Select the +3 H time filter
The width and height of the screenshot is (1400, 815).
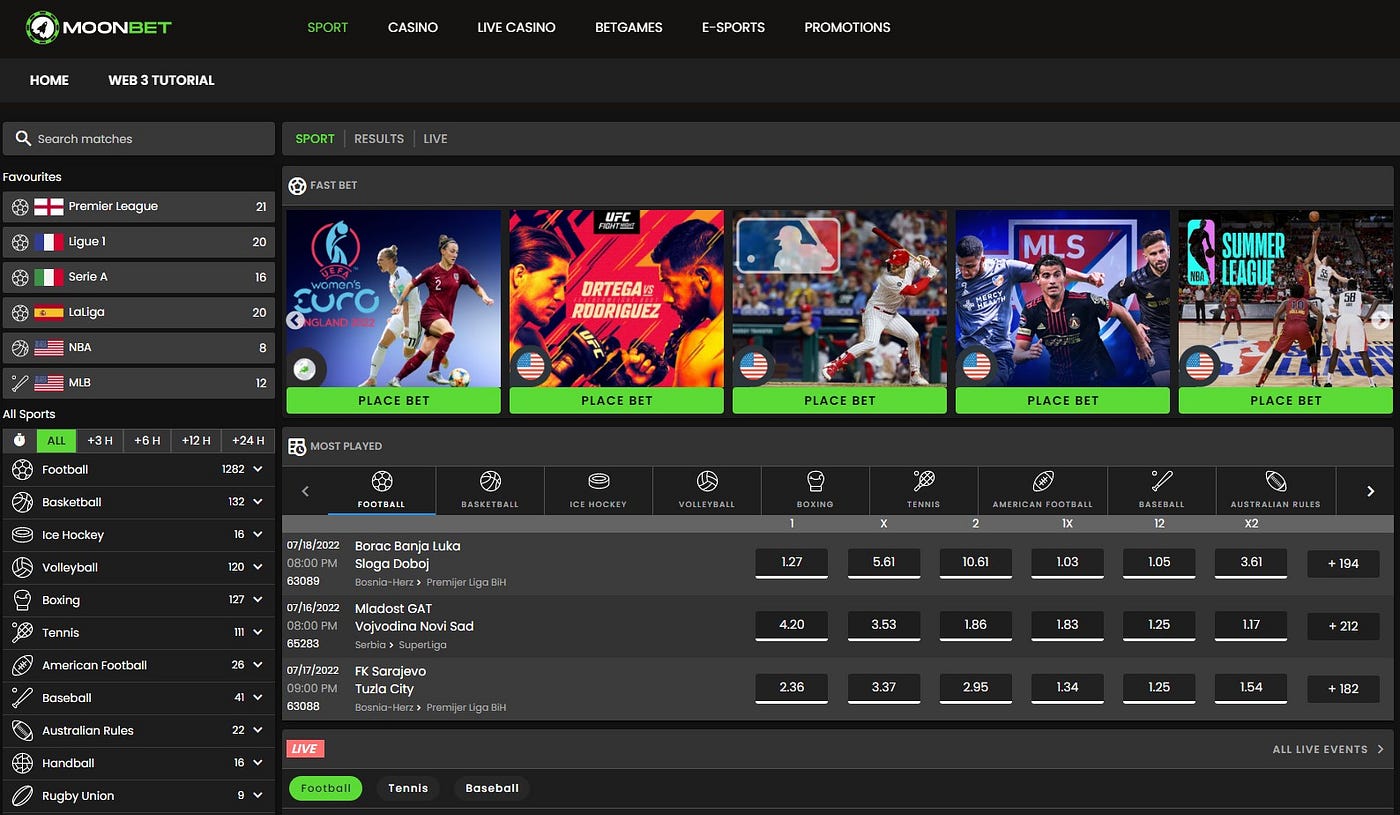pos(100,440)
